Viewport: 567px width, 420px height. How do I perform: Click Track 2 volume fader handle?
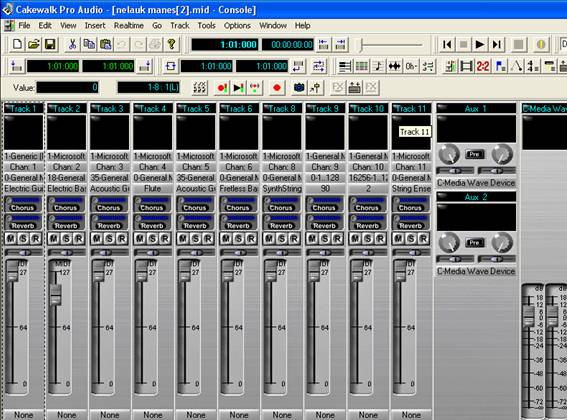55,295
